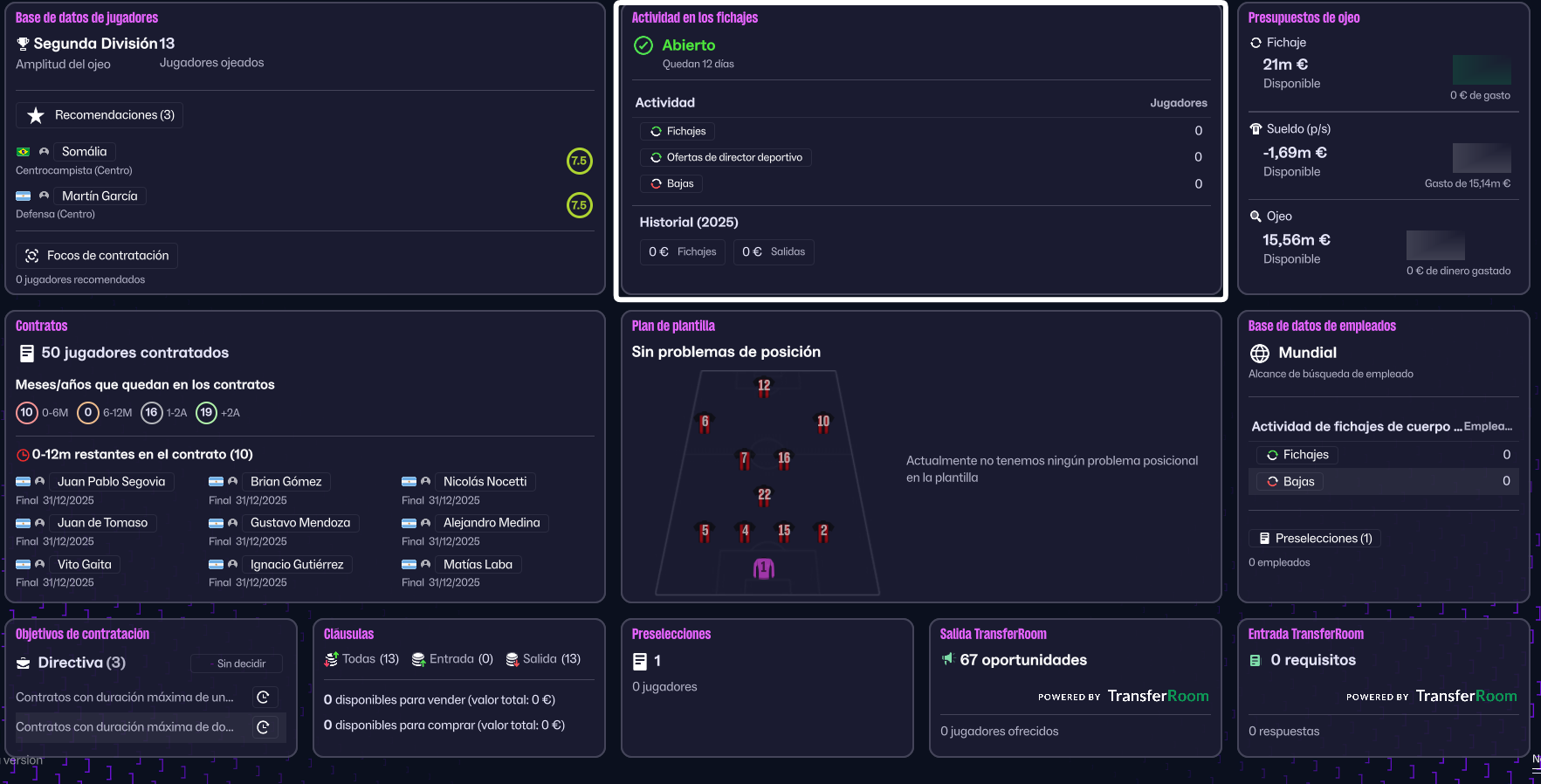Click the goalkeeper shirt on pitch
The width and height of the screenshot is (1541, 784).
tap(764, 569)
